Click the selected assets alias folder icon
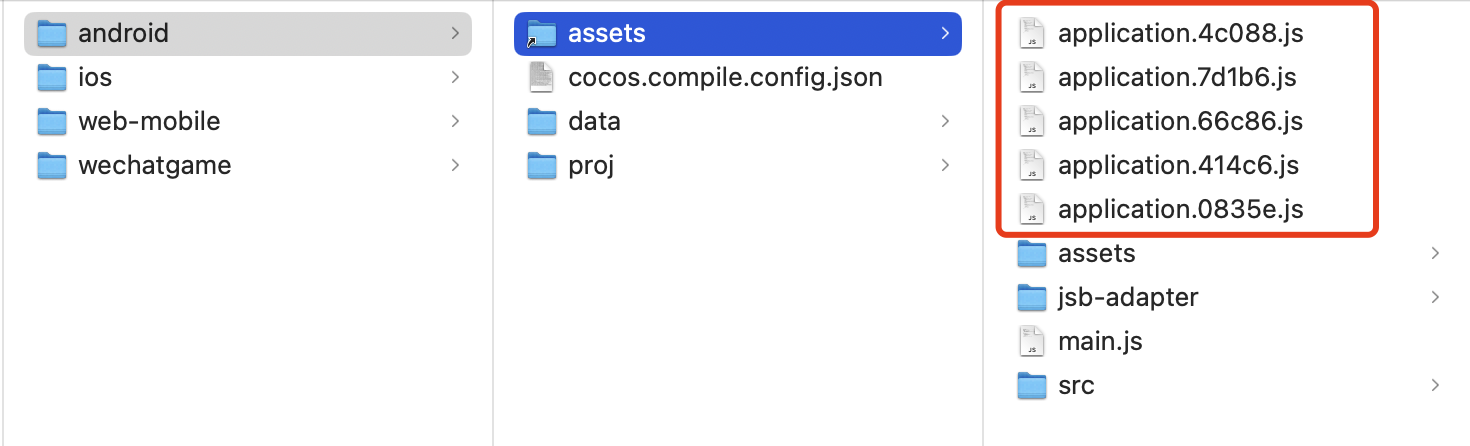Viewport: 1470px width, 446px height. click(541, 34)
